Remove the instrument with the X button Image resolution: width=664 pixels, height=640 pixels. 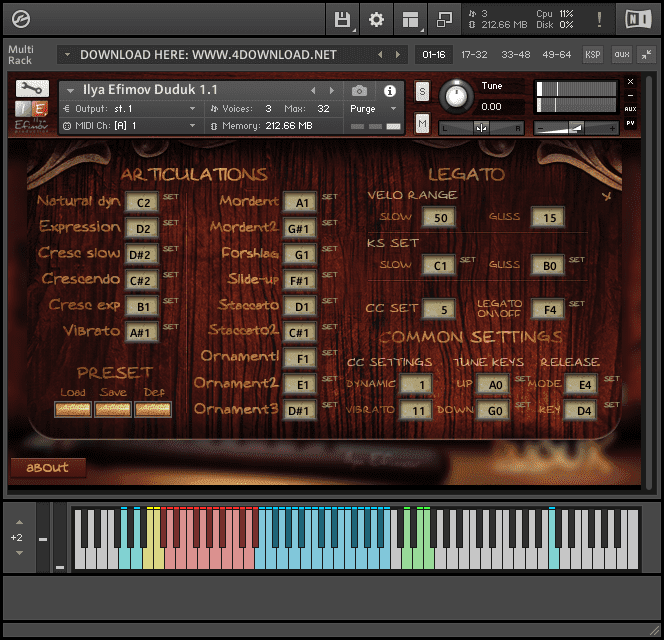point(630,81)
